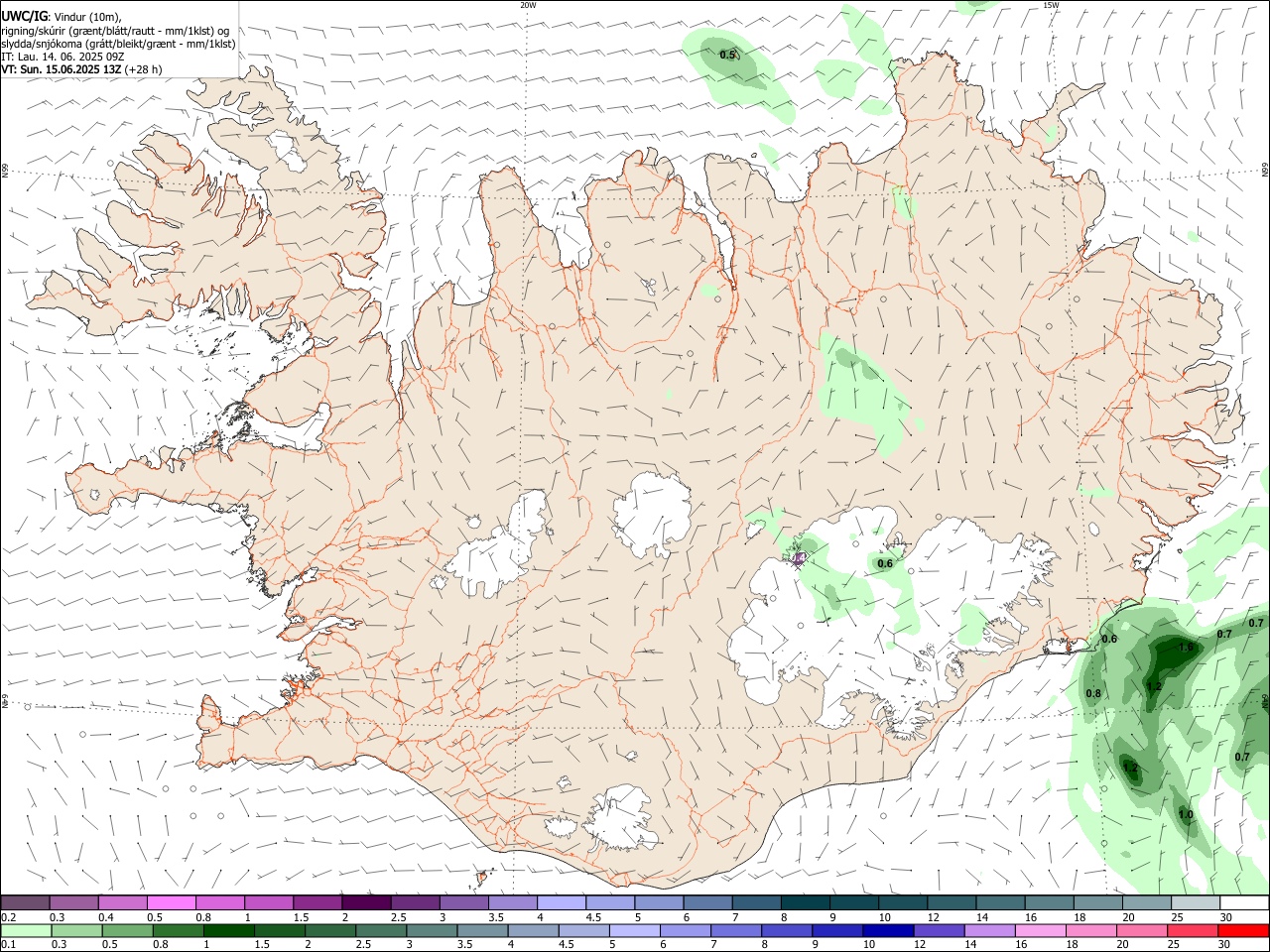Pick the rain scale swatch between 14 and 16
Image resolution: width=1270 pixels, height=952 pixels.
coord(990,931)
